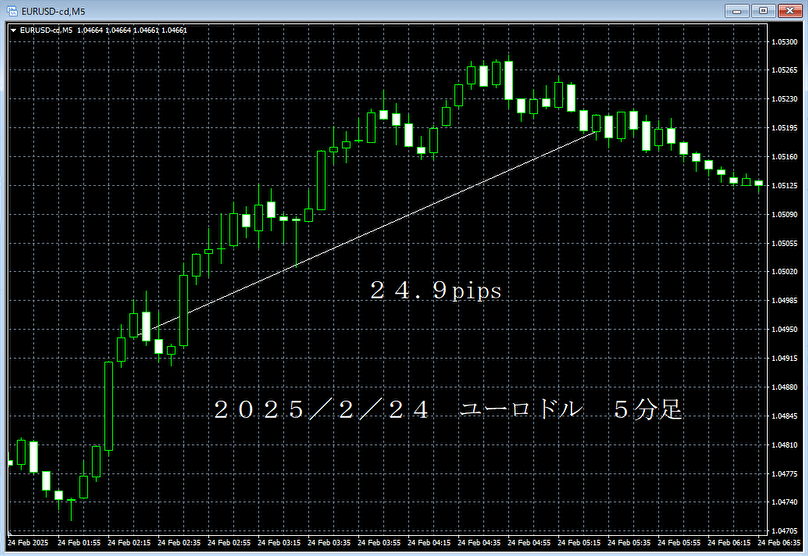Click price level 1.05195 on scale

coord(784,128)
